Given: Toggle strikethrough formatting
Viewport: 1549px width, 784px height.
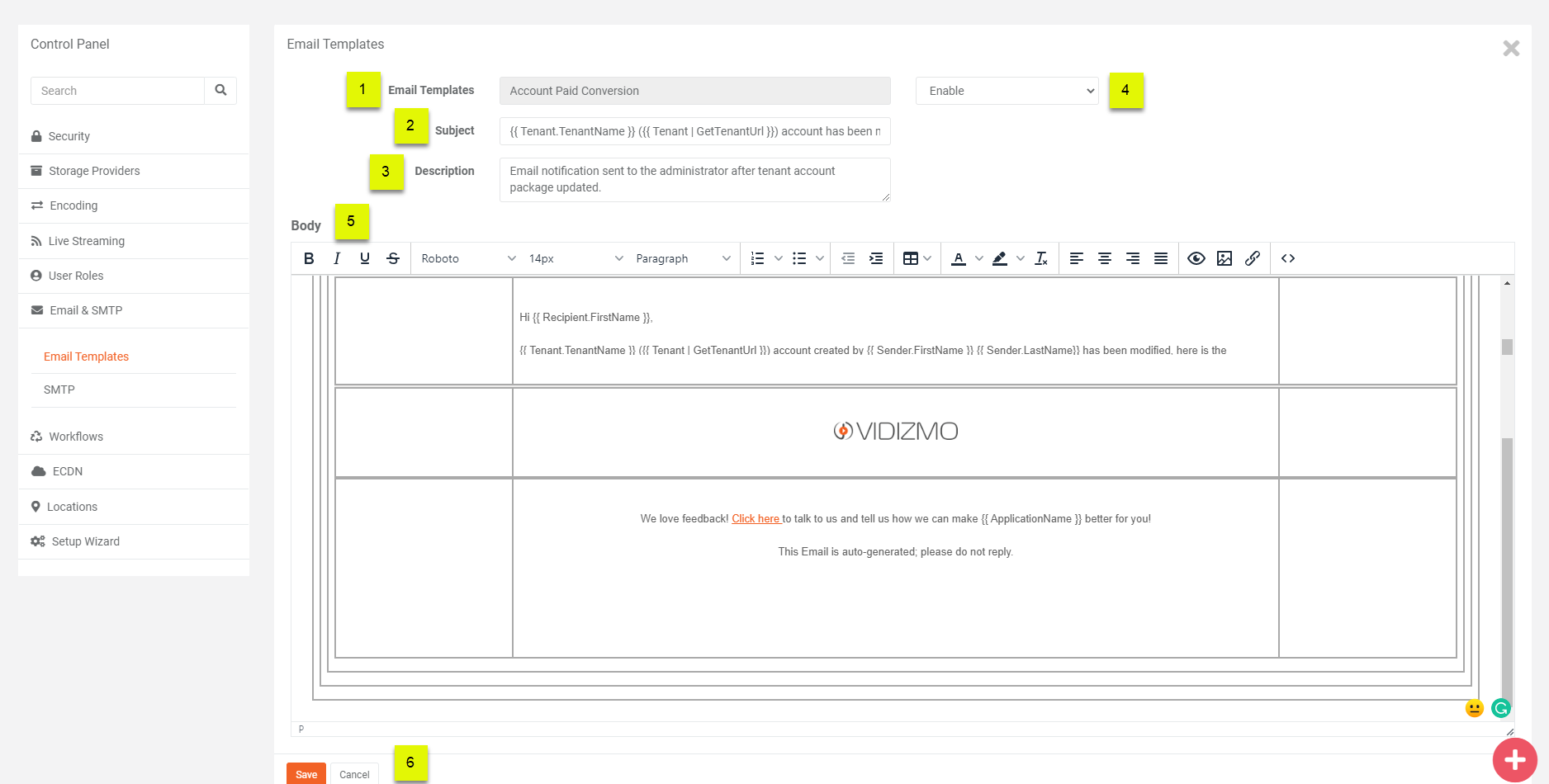Looking at the screenshot, I should coord(393,258).
